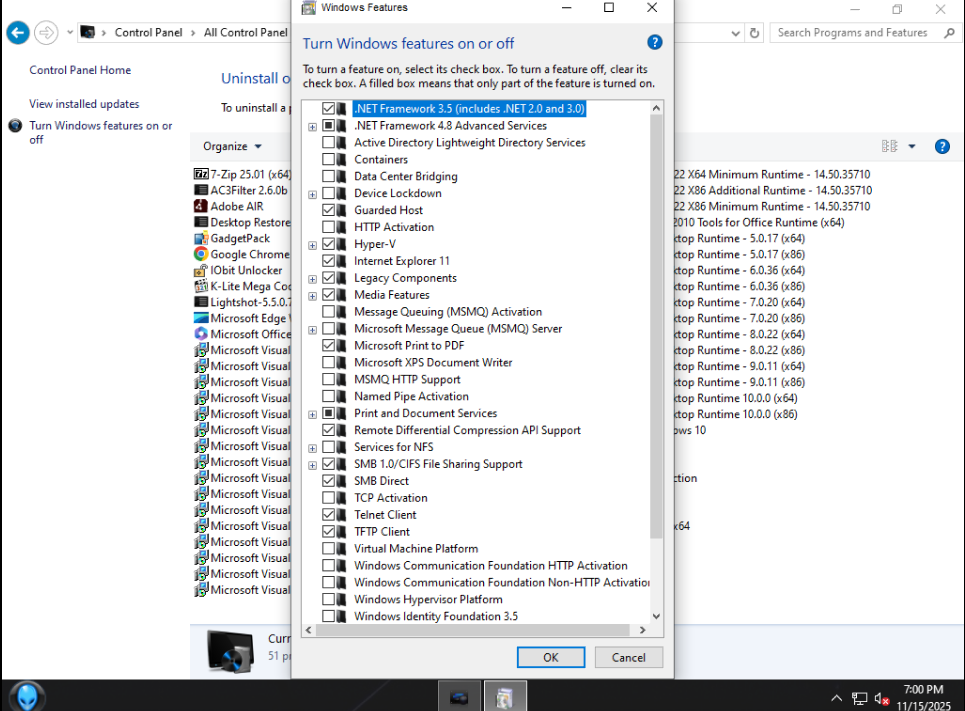Check Virtual Machine Platform checkbox
965x711 pixels.
coord(329,548)
